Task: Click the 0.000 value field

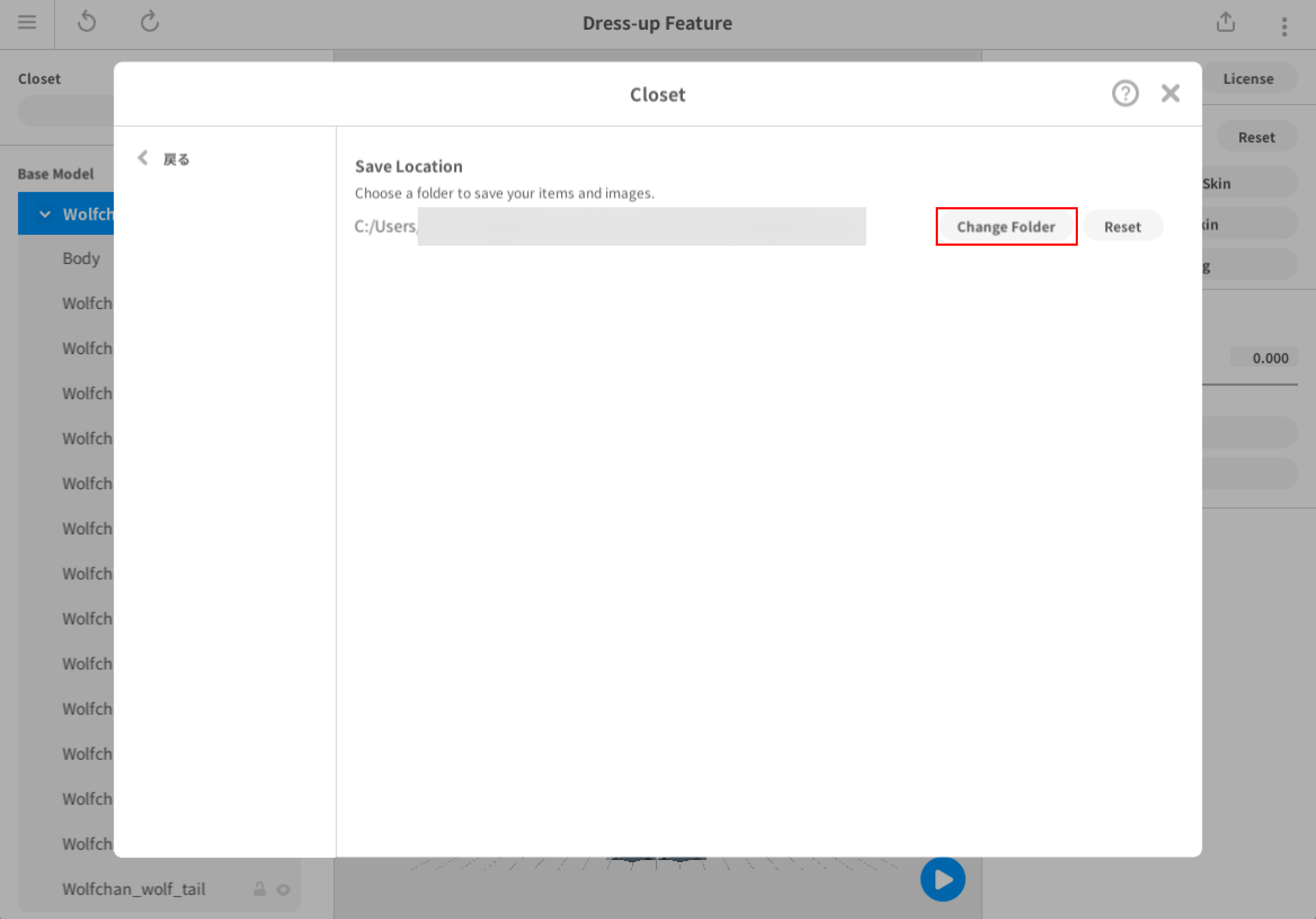Action: click(1264, 358)
